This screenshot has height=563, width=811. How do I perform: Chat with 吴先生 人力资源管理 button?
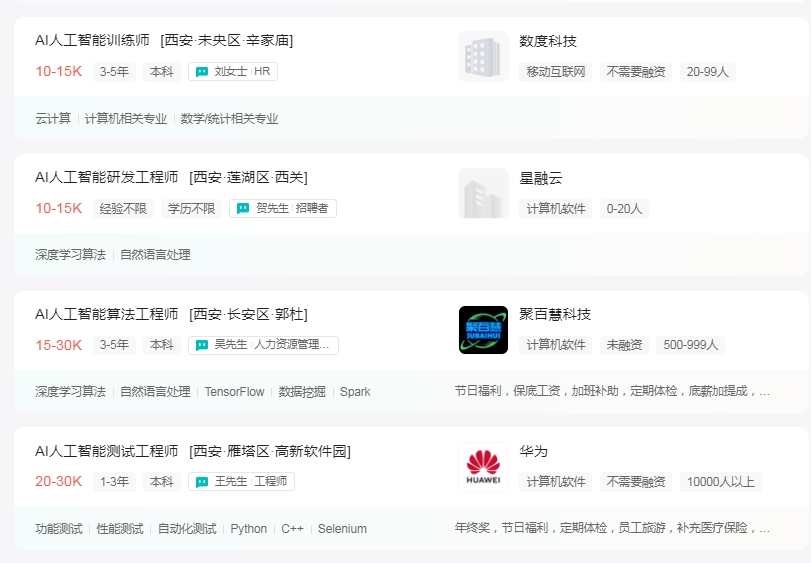[263, 345]
